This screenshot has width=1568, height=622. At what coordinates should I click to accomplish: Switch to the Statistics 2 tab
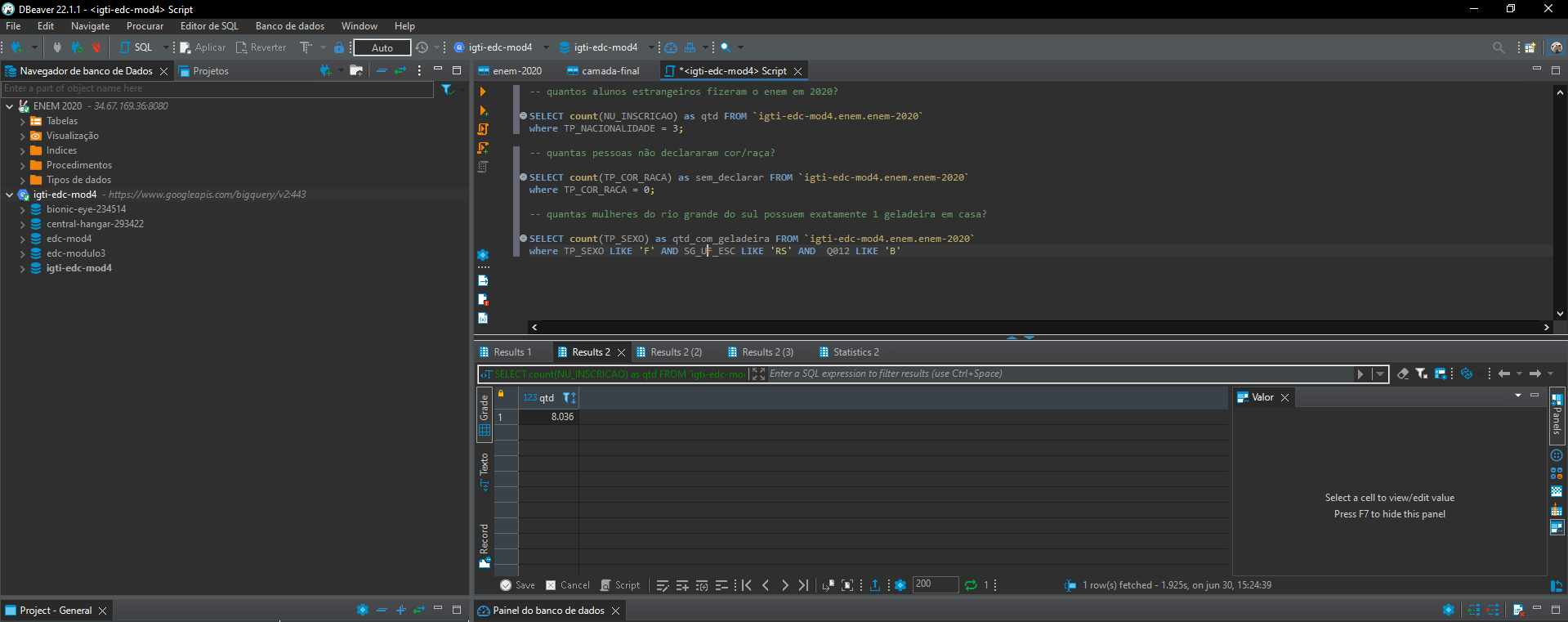pos(855,352)
